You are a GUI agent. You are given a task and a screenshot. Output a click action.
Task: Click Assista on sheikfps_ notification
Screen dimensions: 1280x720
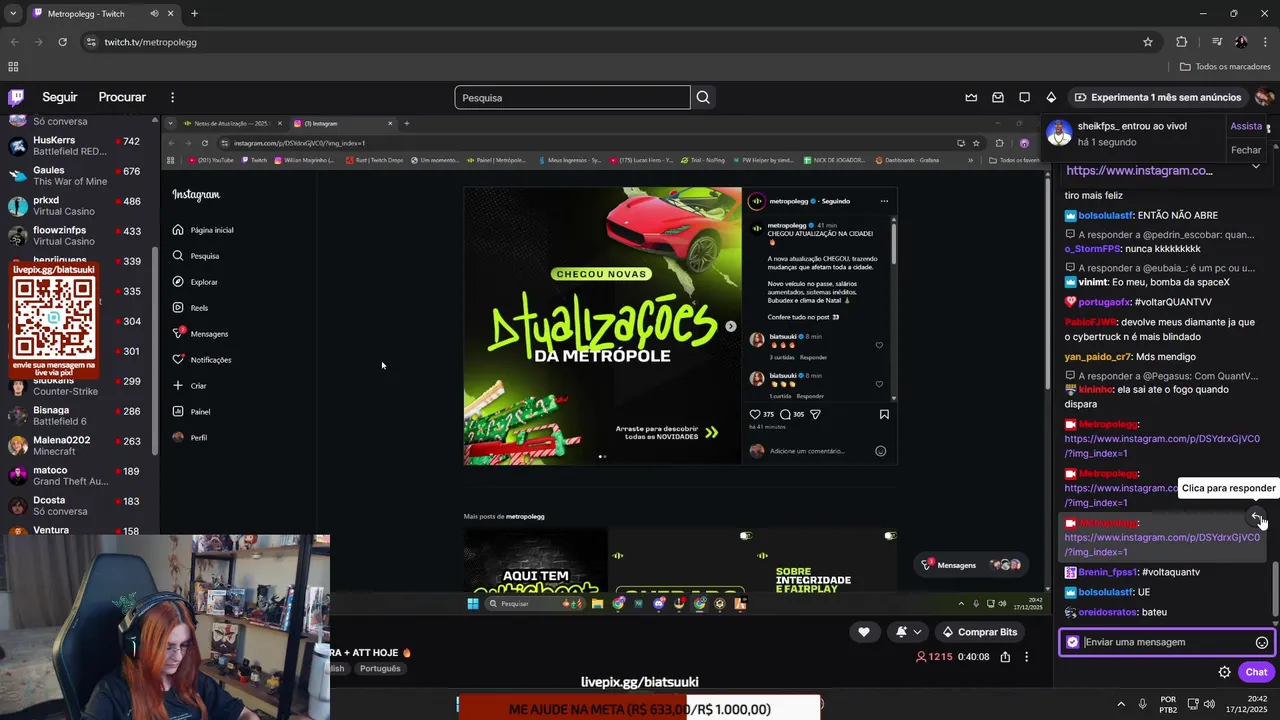tap(1246, 126)
